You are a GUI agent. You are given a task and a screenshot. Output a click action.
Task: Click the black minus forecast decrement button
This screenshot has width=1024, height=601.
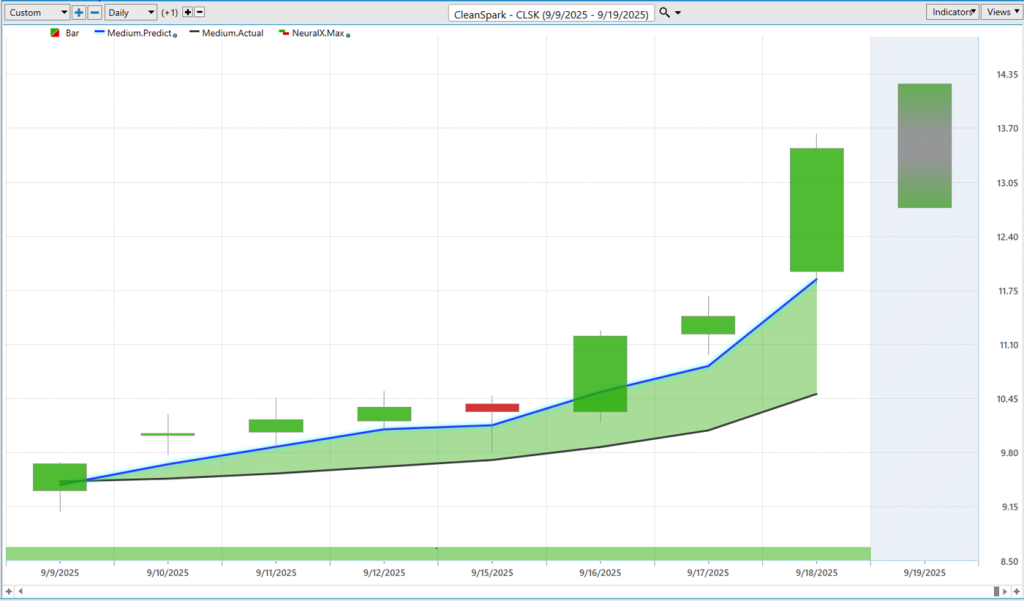click(x=200, y=13)
